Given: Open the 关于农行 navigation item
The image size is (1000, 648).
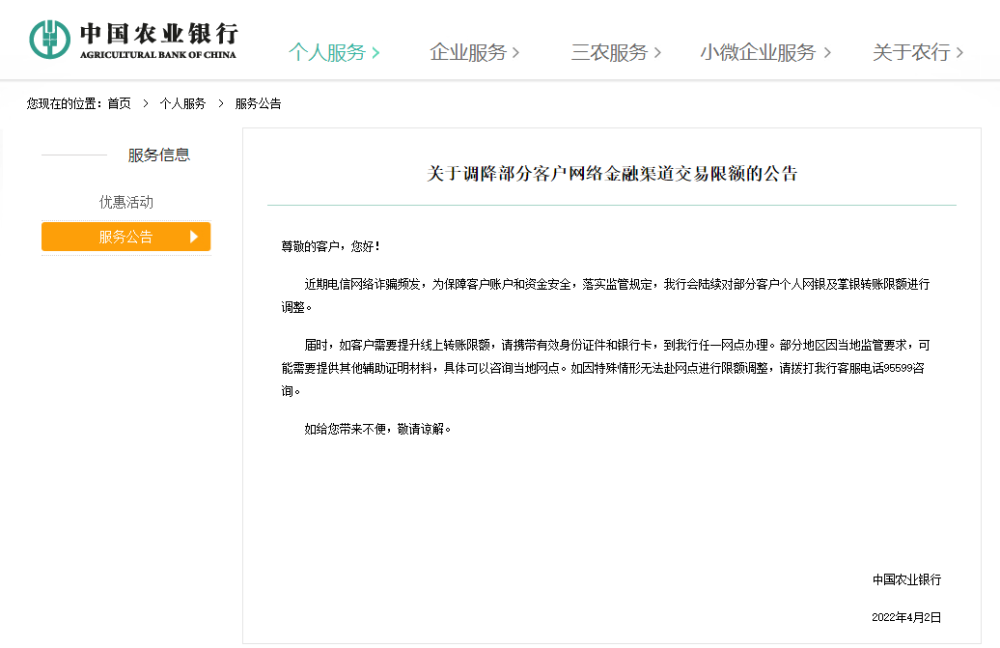Looking at the screenshot, I should [911, 52].
